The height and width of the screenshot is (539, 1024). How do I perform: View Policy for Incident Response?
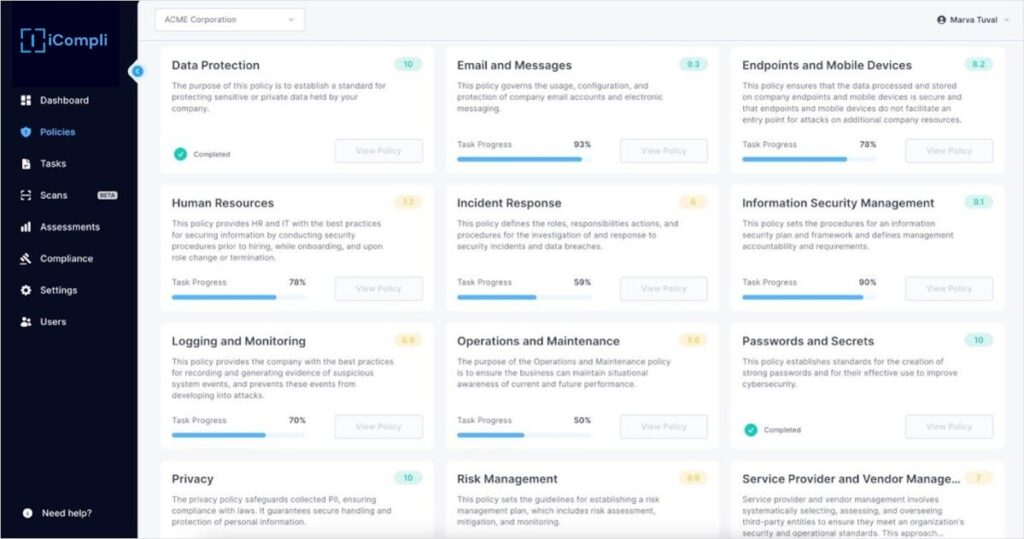point(663,289)
